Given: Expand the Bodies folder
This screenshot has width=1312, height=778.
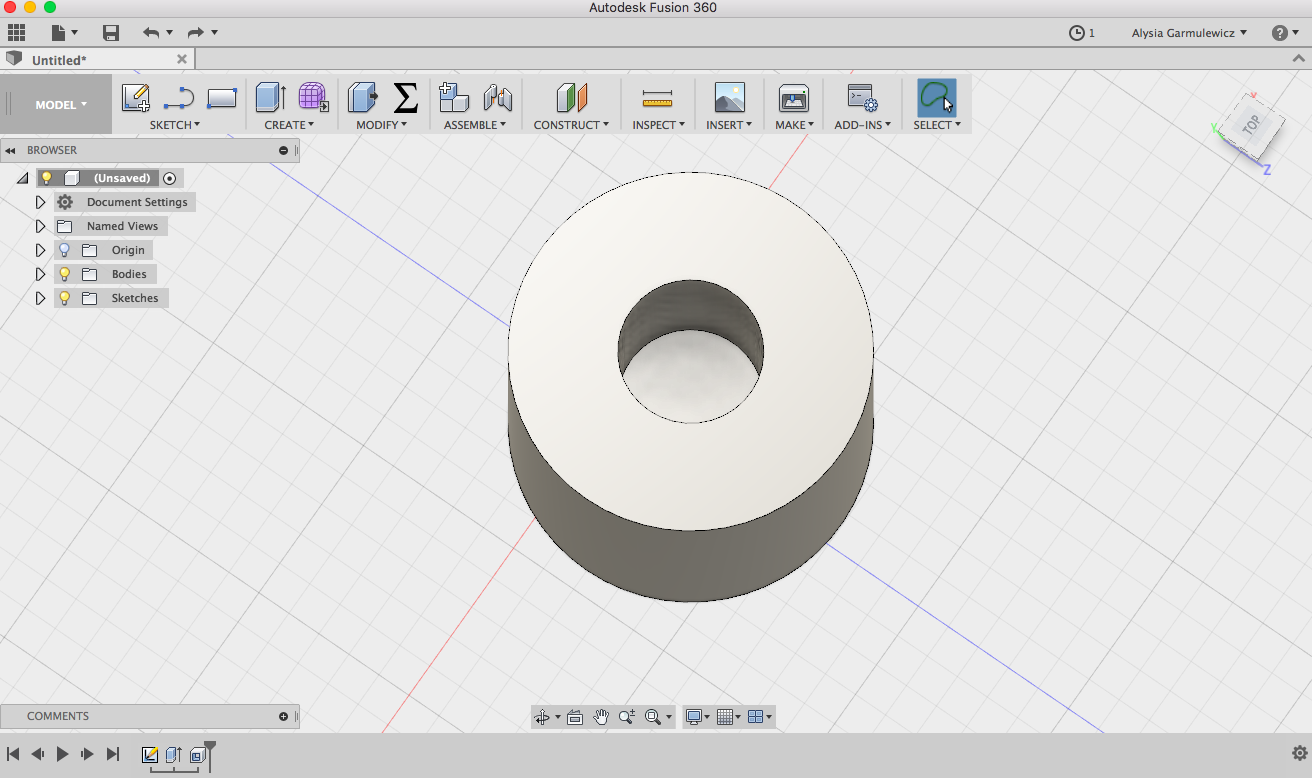Looking at the screenshot, I should click(x=41, y=274).
